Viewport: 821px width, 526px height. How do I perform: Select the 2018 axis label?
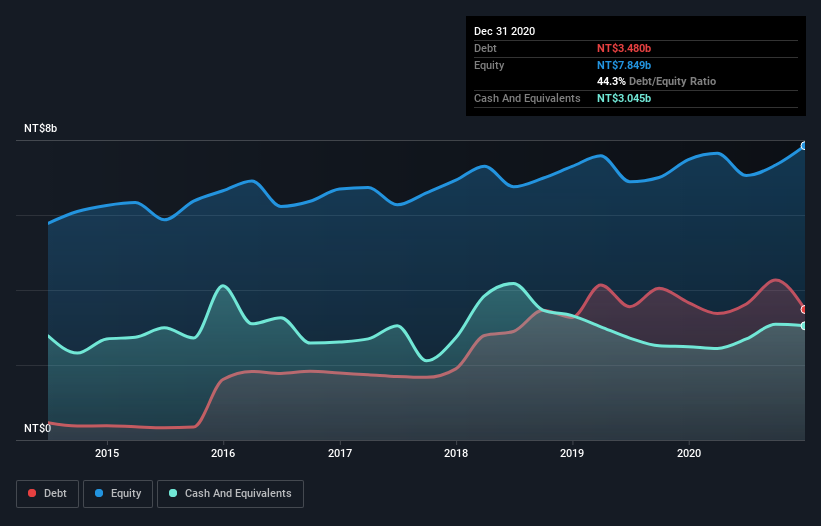pos(456,453)
